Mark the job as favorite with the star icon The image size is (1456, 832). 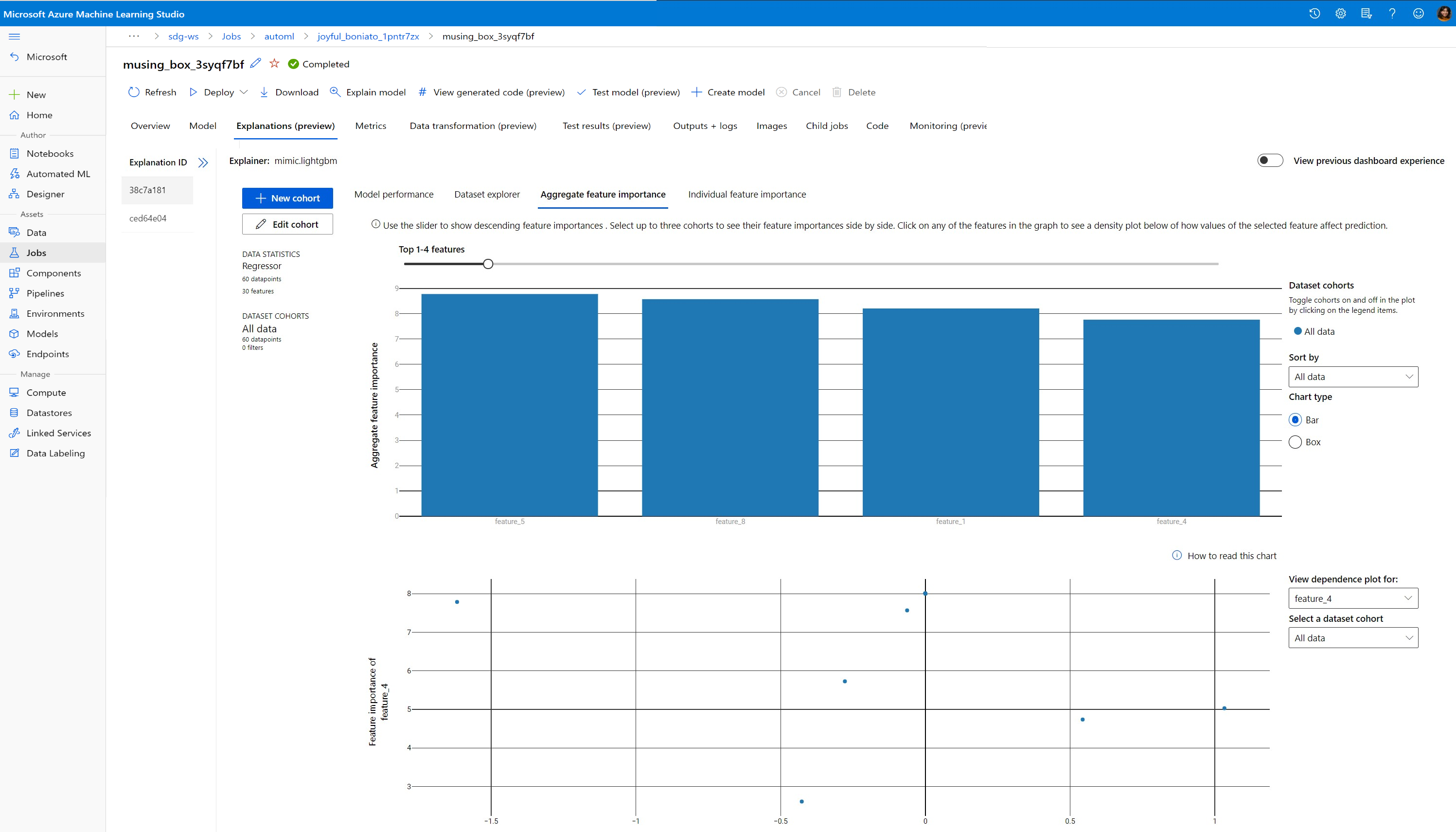coord(275,63)
